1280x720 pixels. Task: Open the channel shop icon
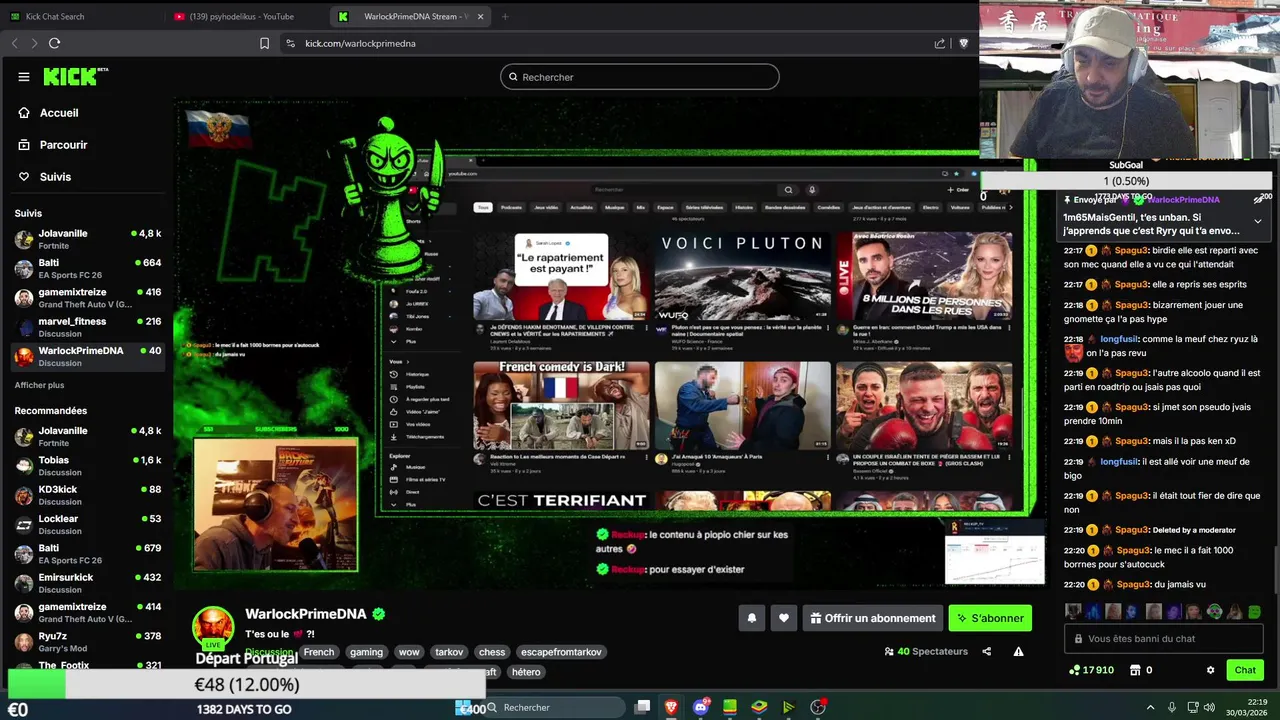[1135, 670]
